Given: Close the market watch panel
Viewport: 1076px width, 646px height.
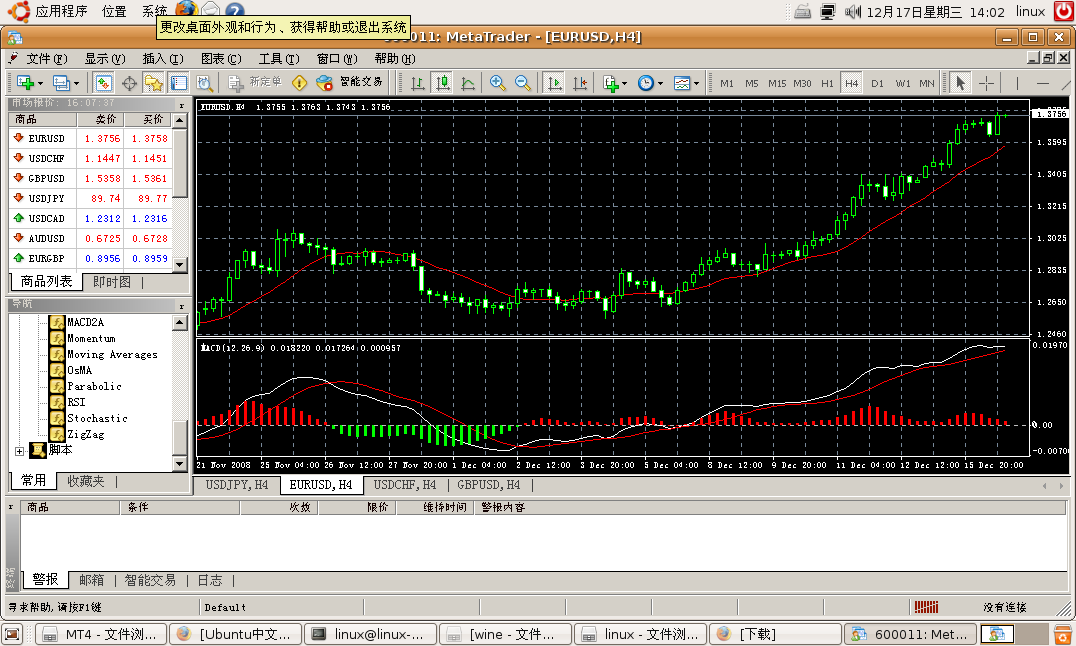Looking at the screenshot, I should tap(182, 105).
